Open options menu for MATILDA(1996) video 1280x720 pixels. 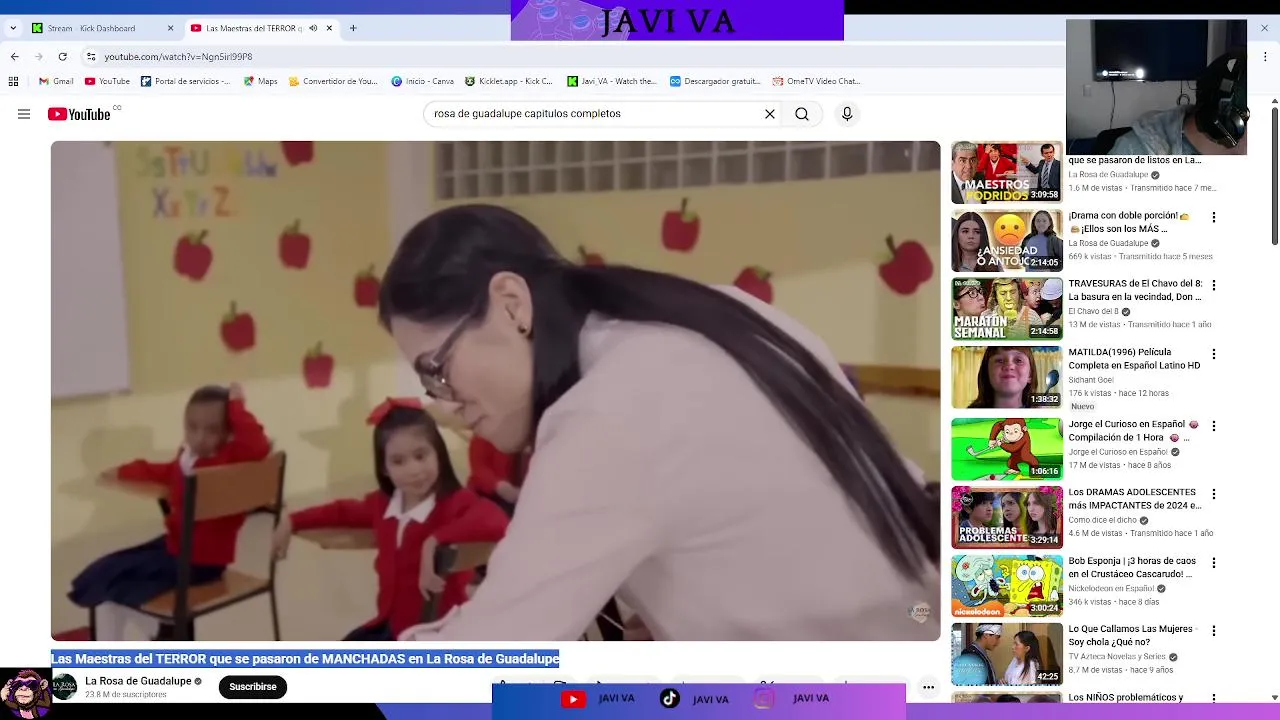(x=1214, y=354)
